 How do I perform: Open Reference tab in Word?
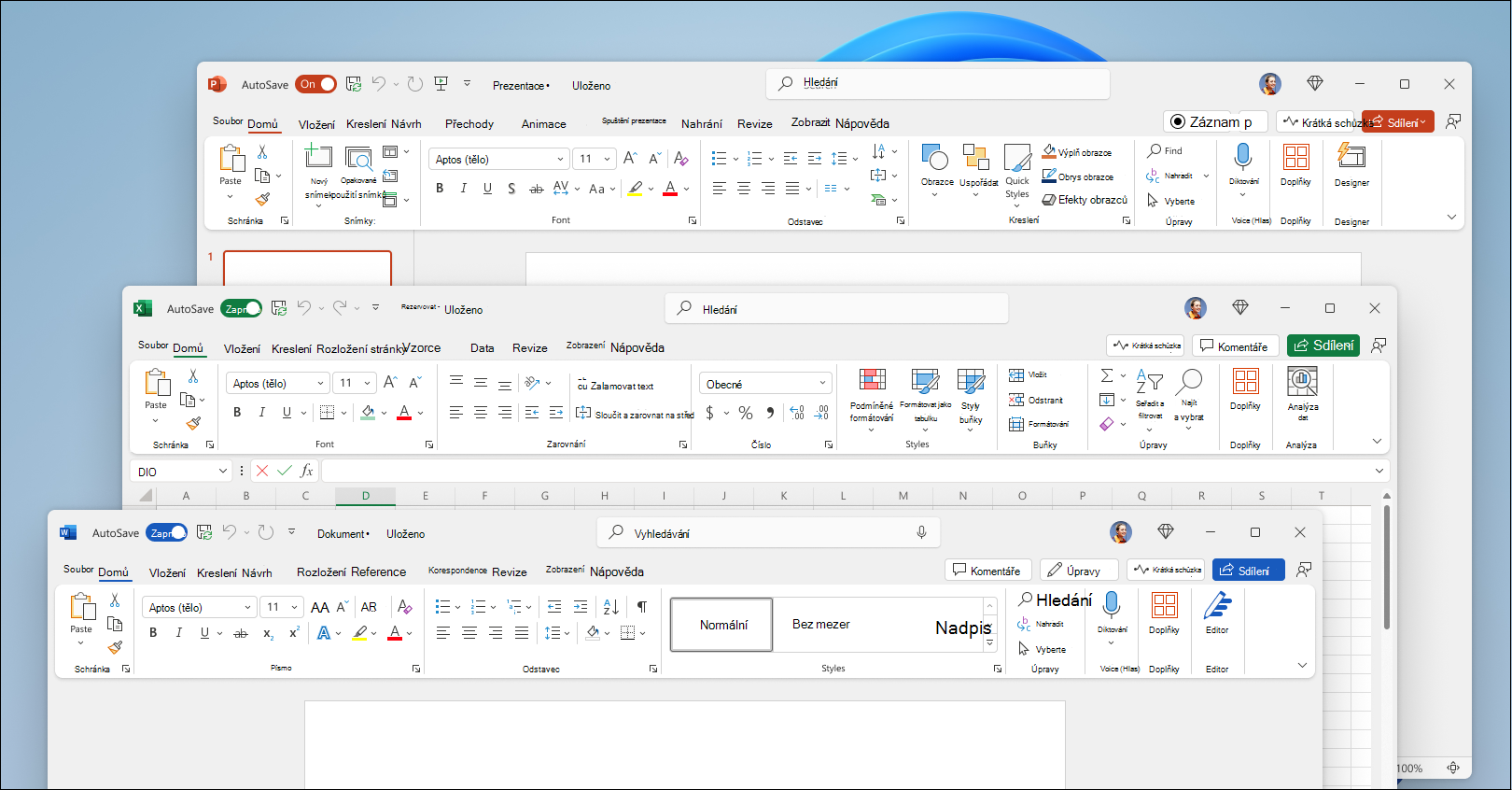pyautogui.click(x=379, y=572)
